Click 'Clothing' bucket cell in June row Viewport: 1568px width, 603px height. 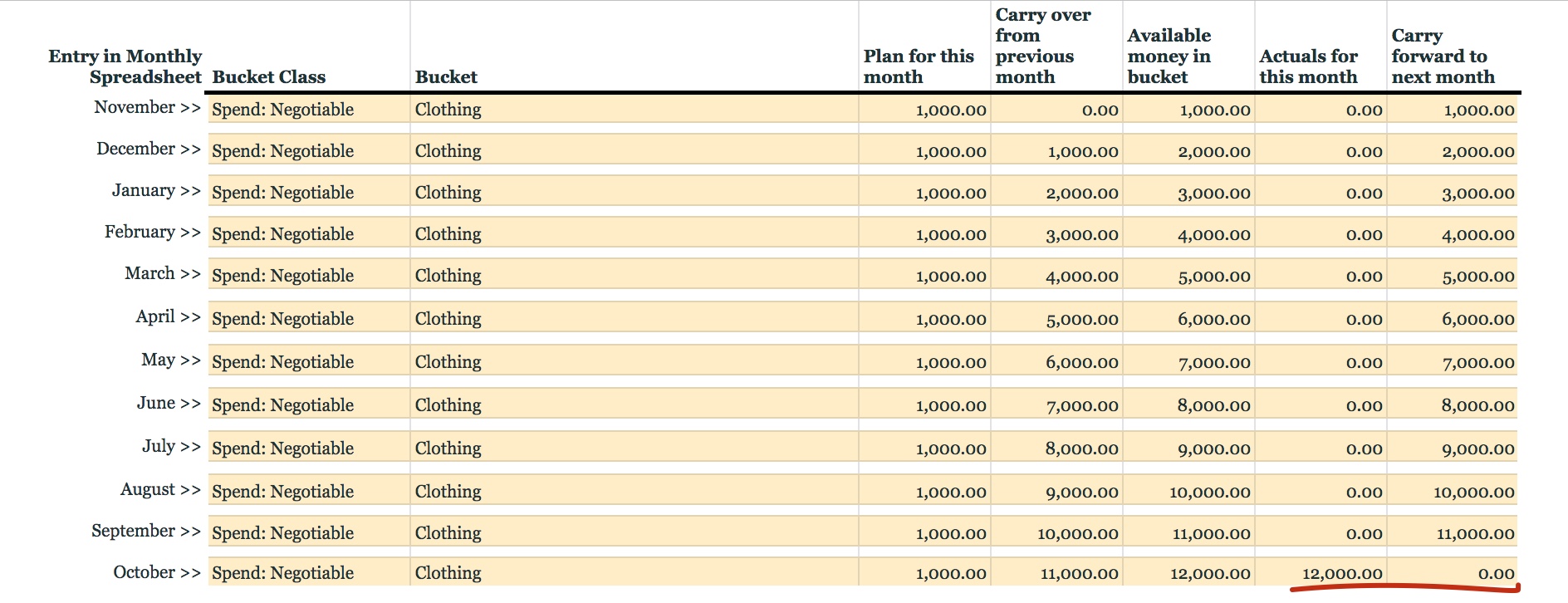(x=635, y=404)
